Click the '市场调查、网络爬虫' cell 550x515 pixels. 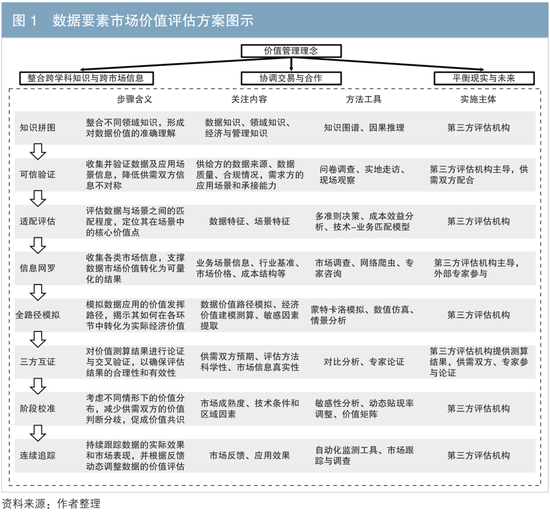[x=364, y=268]
